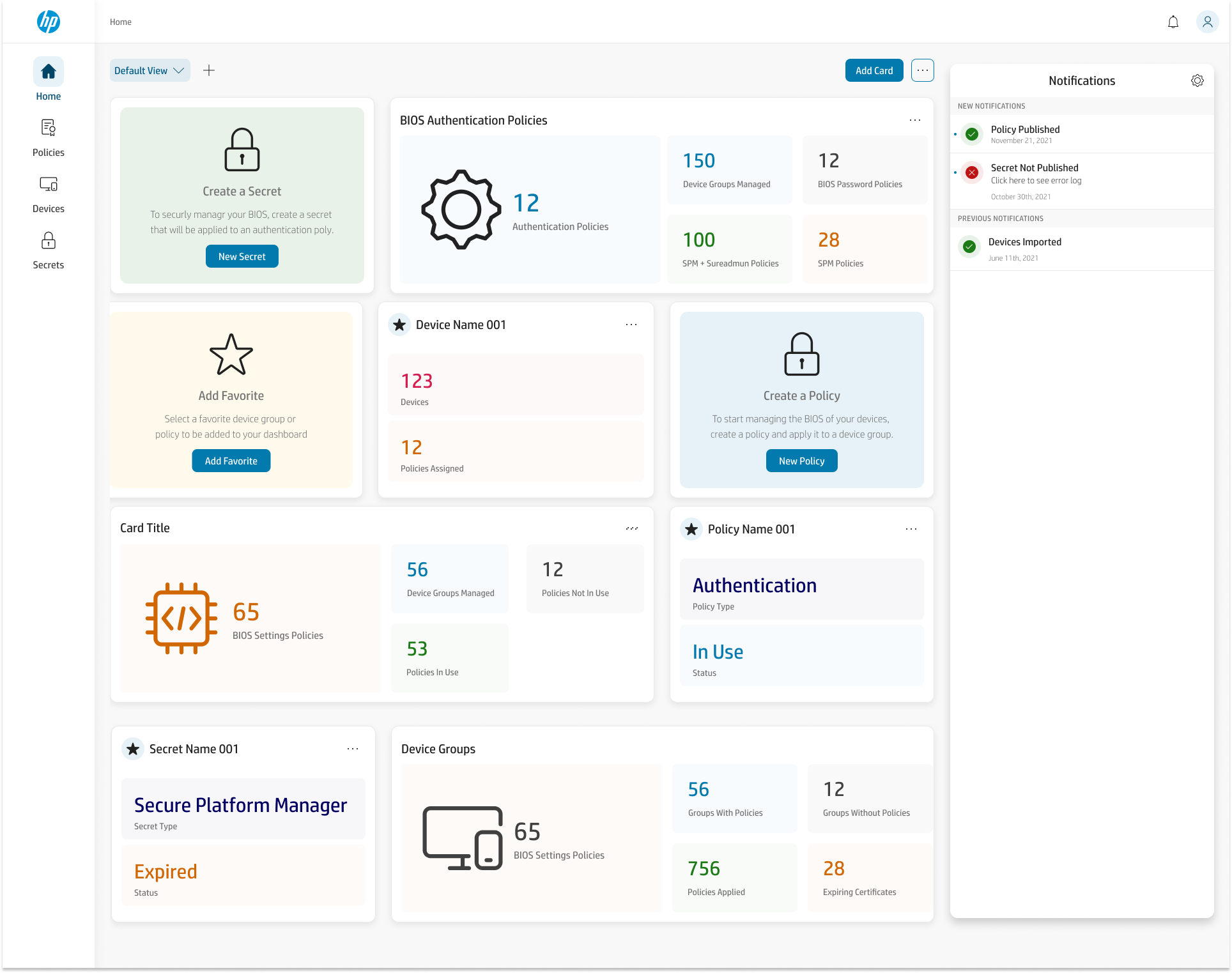Toggle the favorite star on Policy Name 001

[x=691, y=529]
